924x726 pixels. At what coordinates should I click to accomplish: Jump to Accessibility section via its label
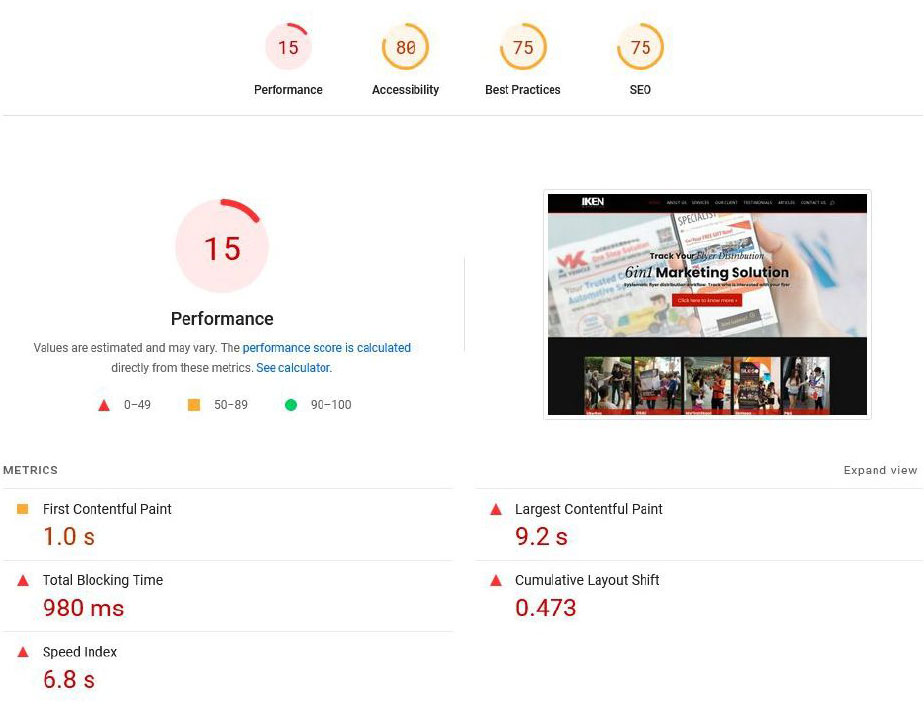[x=405, y=90]
